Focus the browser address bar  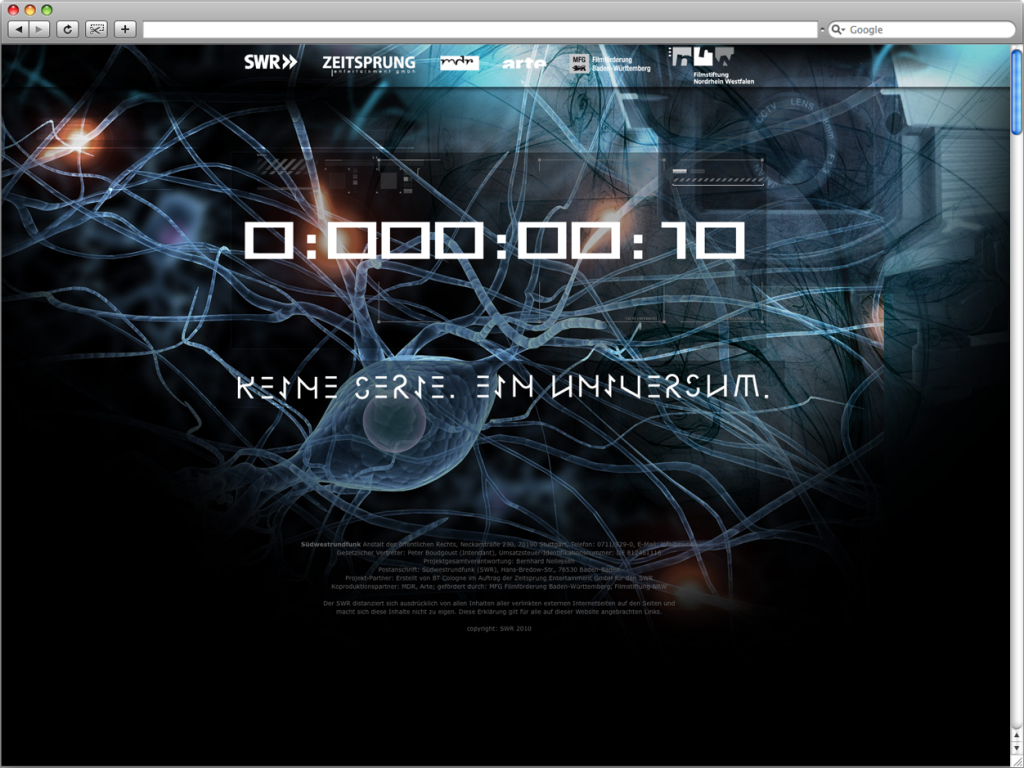(x=480, y=29)
